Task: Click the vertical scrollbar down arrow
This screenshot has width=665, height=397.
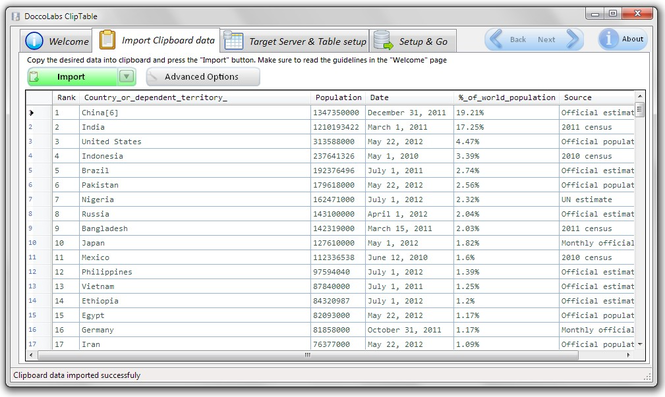Action: pyautogui.click(x=640, y=344)
